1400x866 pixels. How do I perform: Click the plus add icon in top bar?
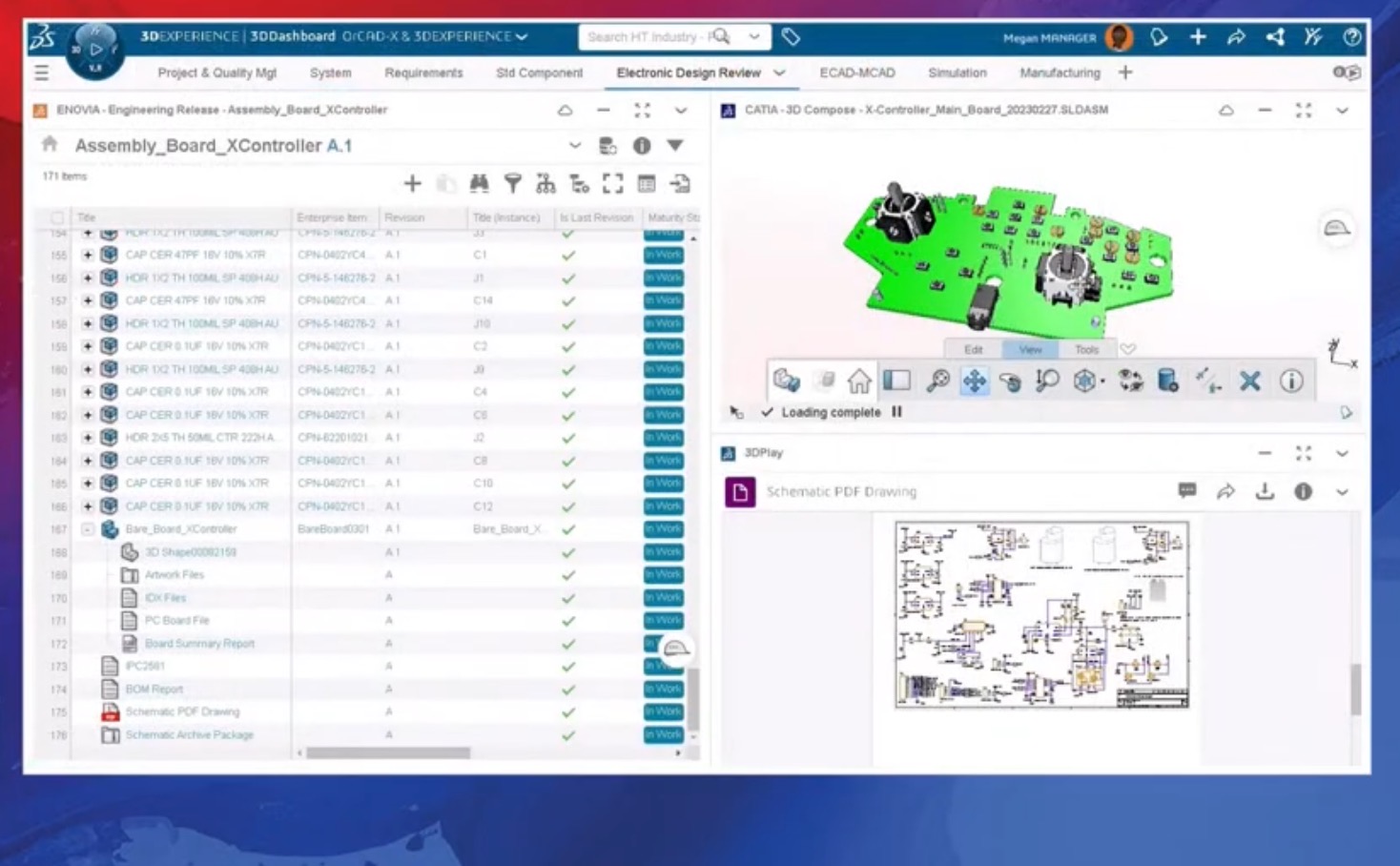pos(1198,37)
